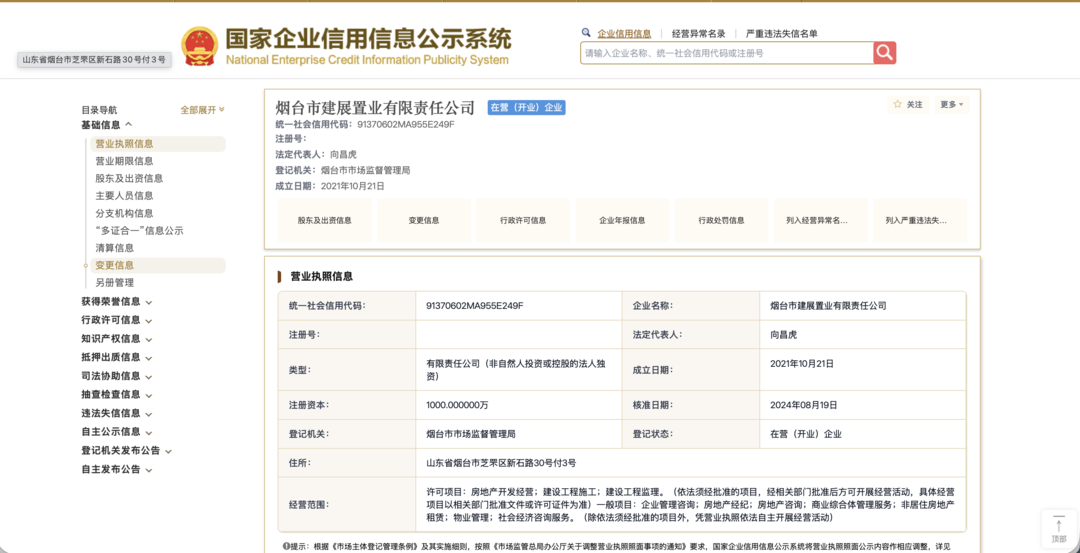Click the 在营（开业）企业 status badge
Image resolution: width=1080 pixels, height=553 pixels.
[x=526, y=107]
